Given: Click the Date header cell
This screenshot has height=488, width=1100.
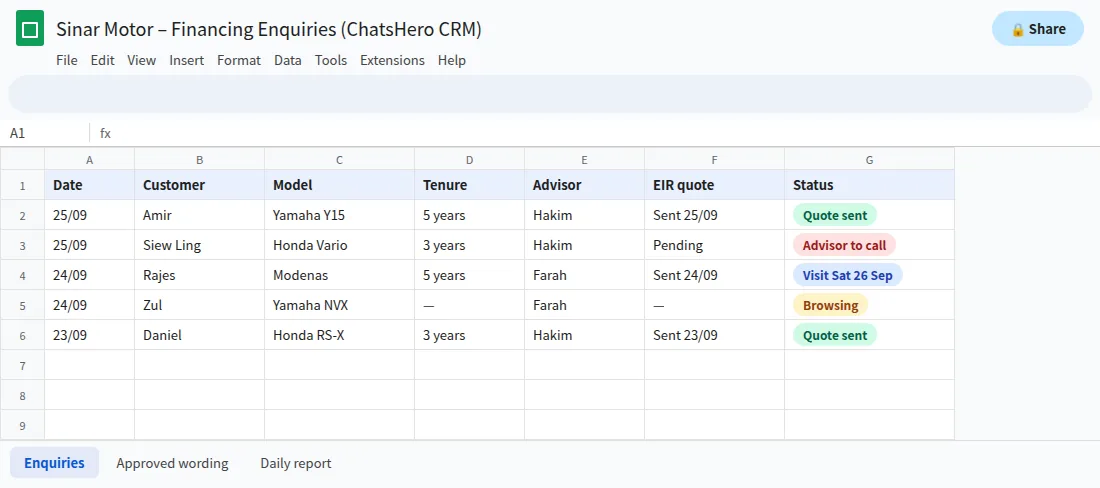Looking at the screenshot, I should point(90,185).
